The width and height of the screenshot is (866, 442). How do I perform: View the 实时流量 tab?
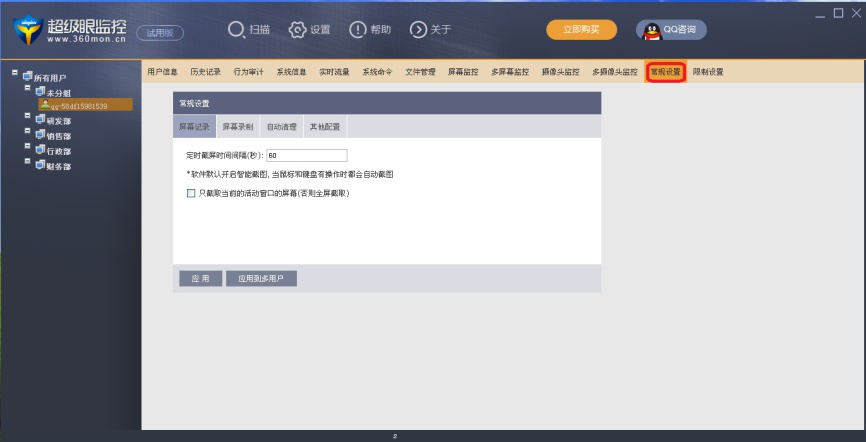point(334,72)
